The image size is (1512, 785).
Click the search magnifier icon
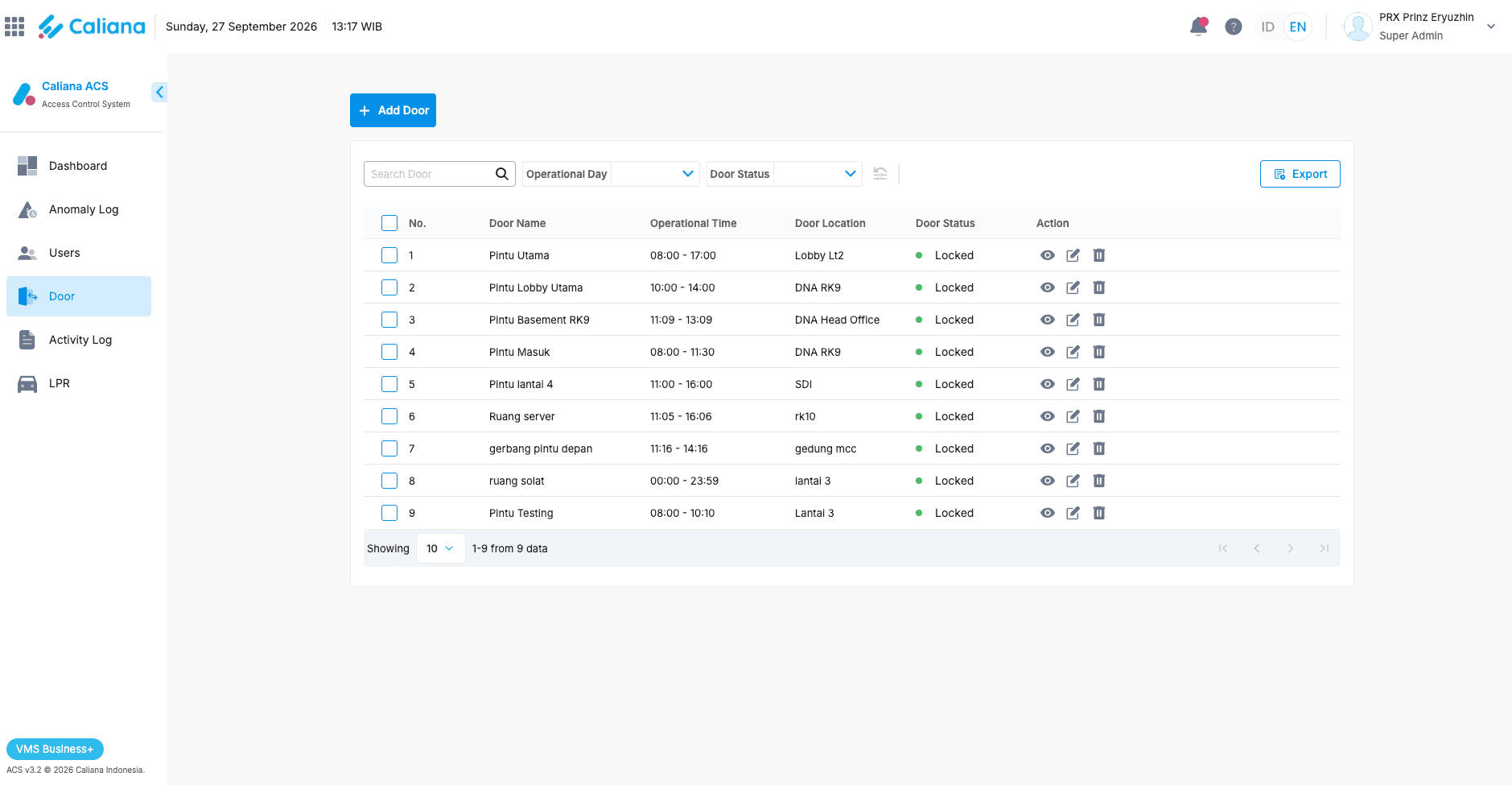[x=501, y=174]
